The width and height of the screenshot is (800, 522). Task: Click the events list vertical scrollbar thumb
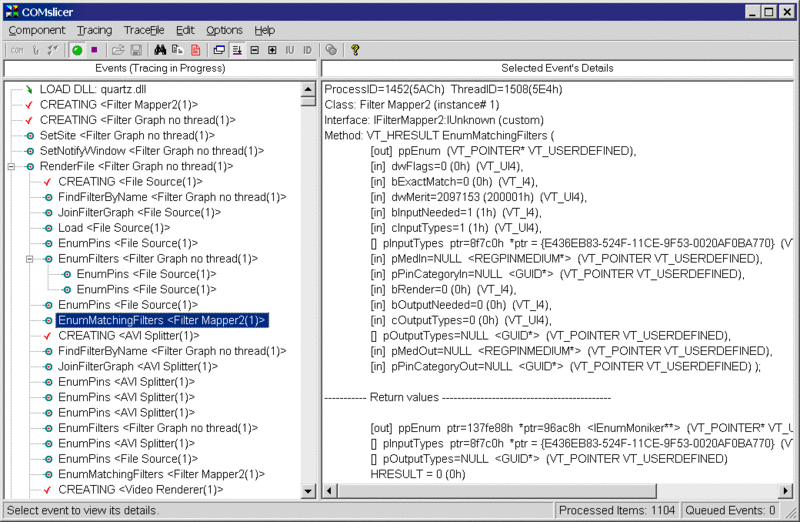[308, 101]
